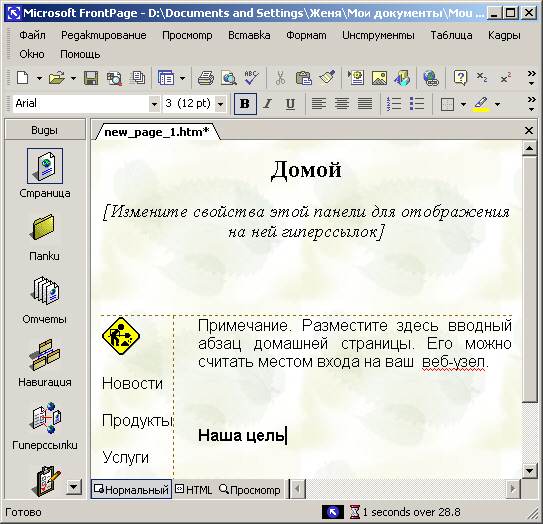Select the Folders view icon
This screenshot has width=543, height=524.
click(44, 227)
